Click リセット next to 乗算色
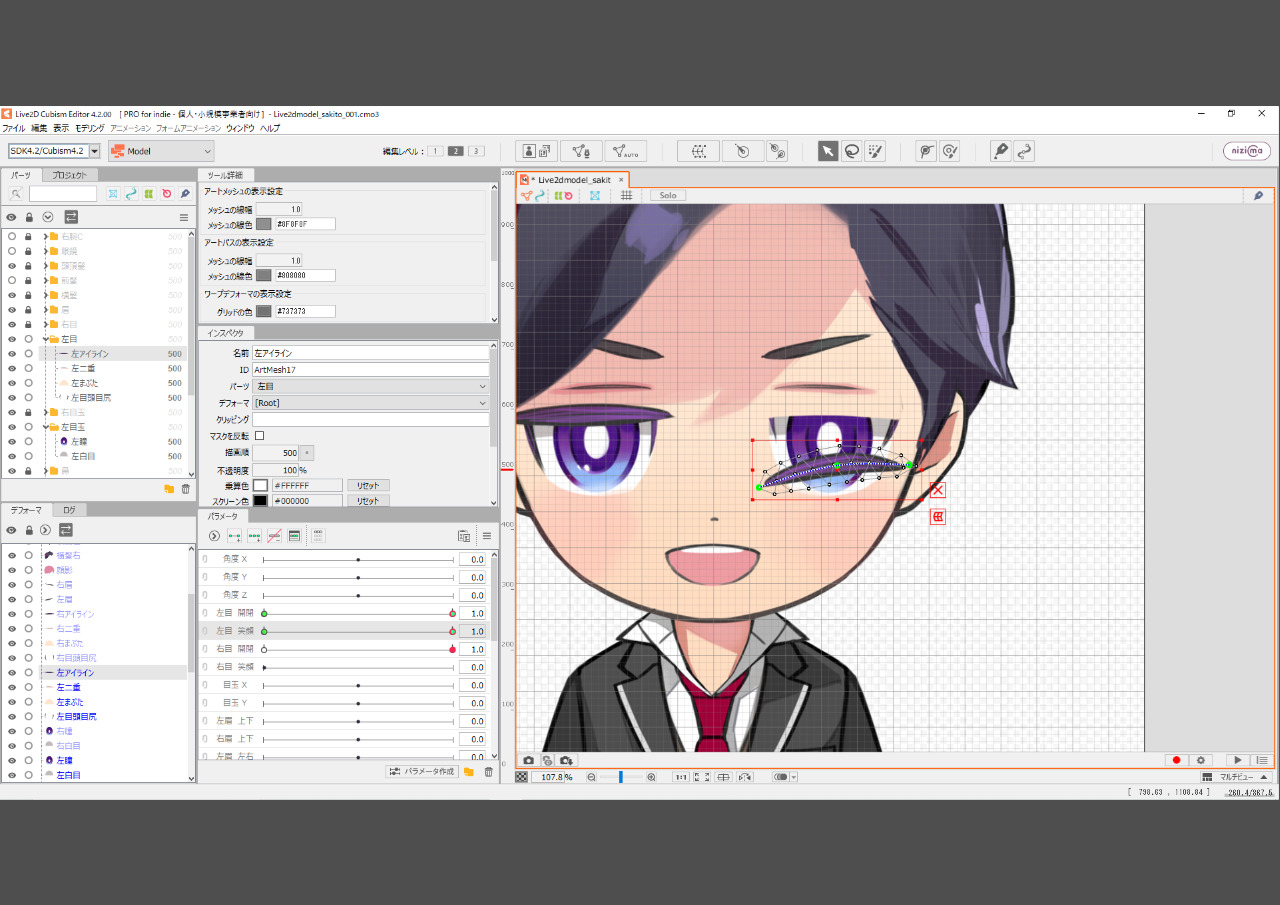The height and width of the screenshot is (905, 1280). click(368, 485)
